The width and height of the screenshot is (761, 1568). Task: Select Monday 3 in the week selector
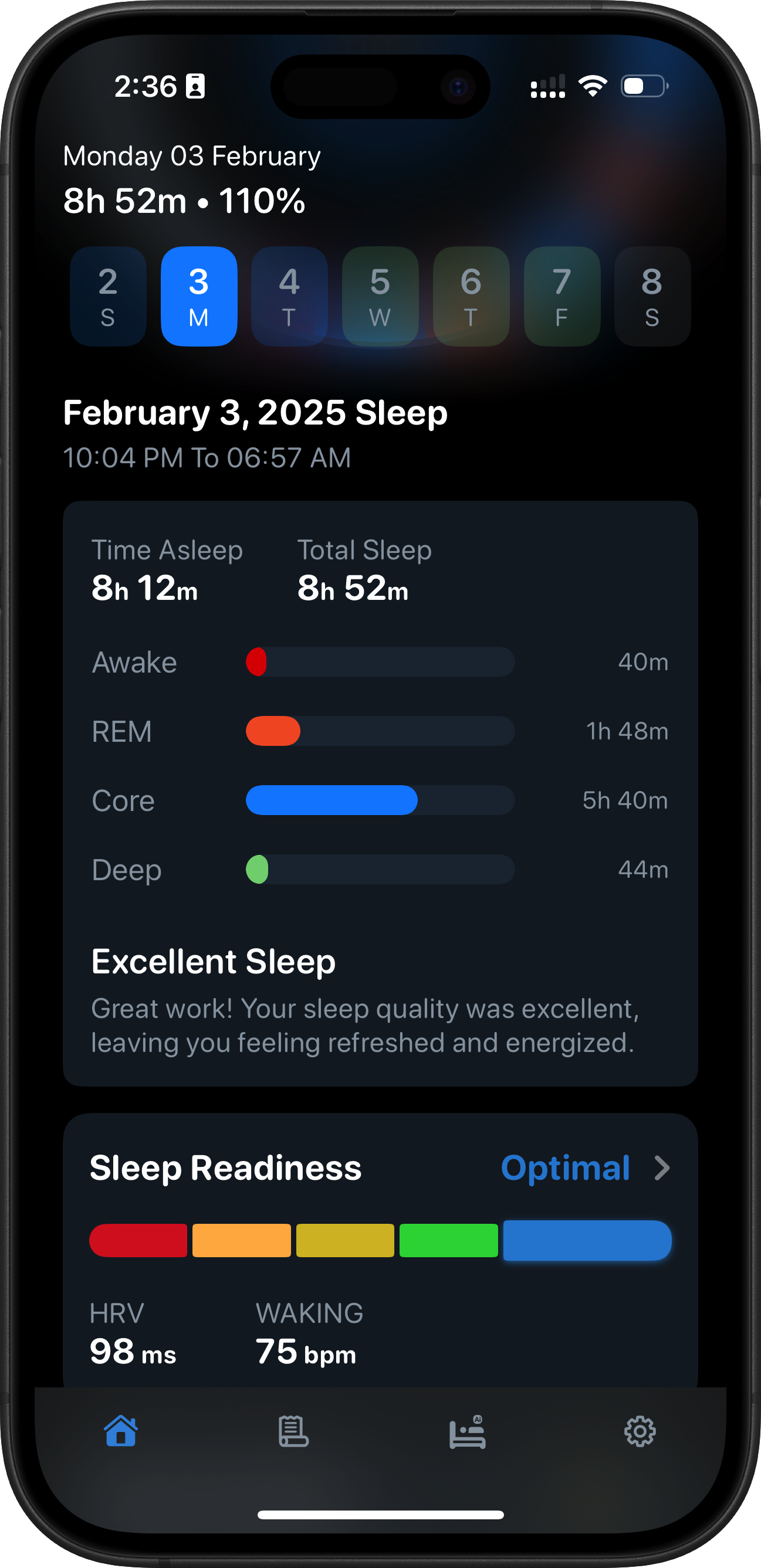tap(199, 297)
